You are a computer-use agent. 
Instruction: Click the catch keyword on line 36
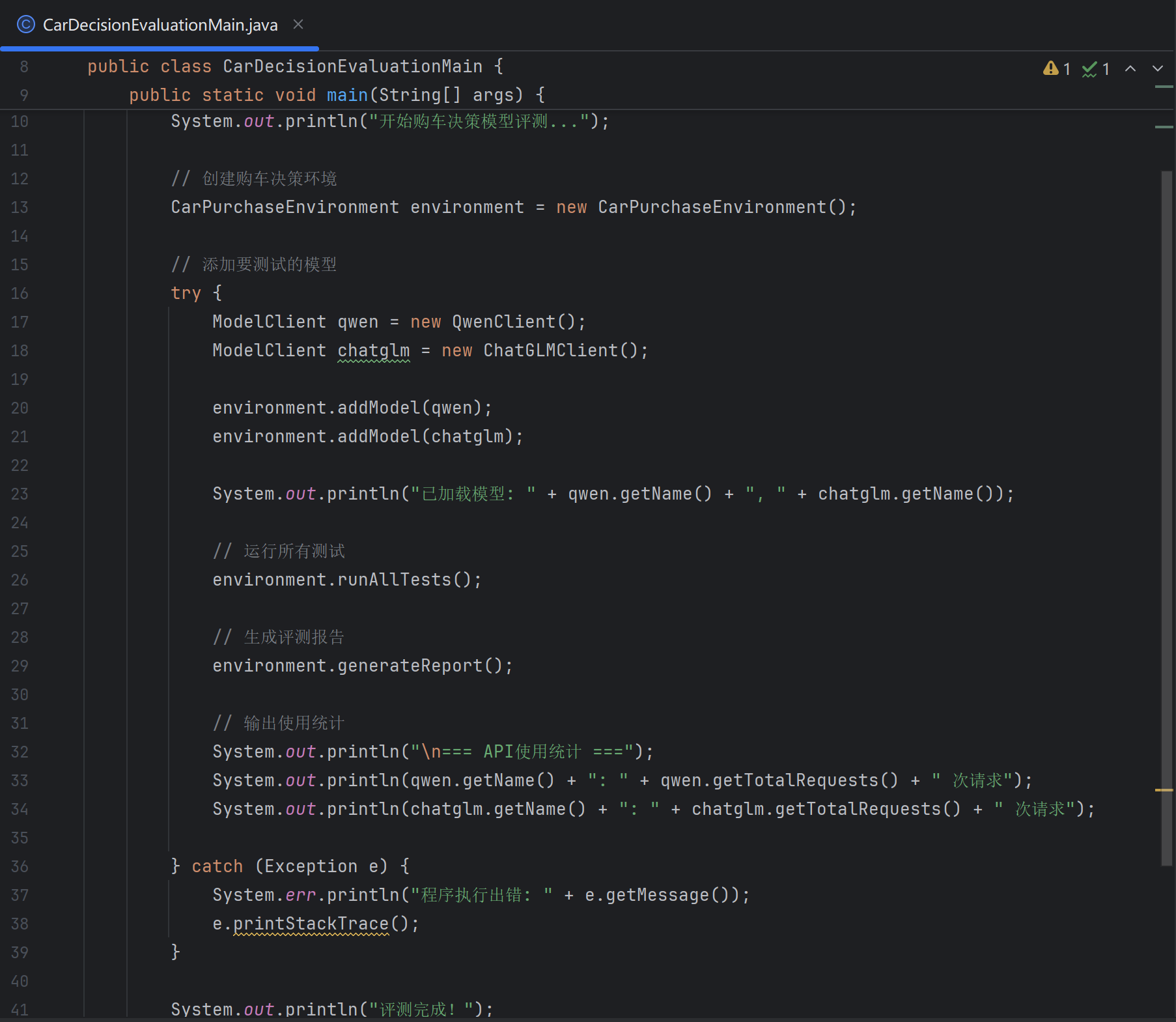(x=217, y=866)
